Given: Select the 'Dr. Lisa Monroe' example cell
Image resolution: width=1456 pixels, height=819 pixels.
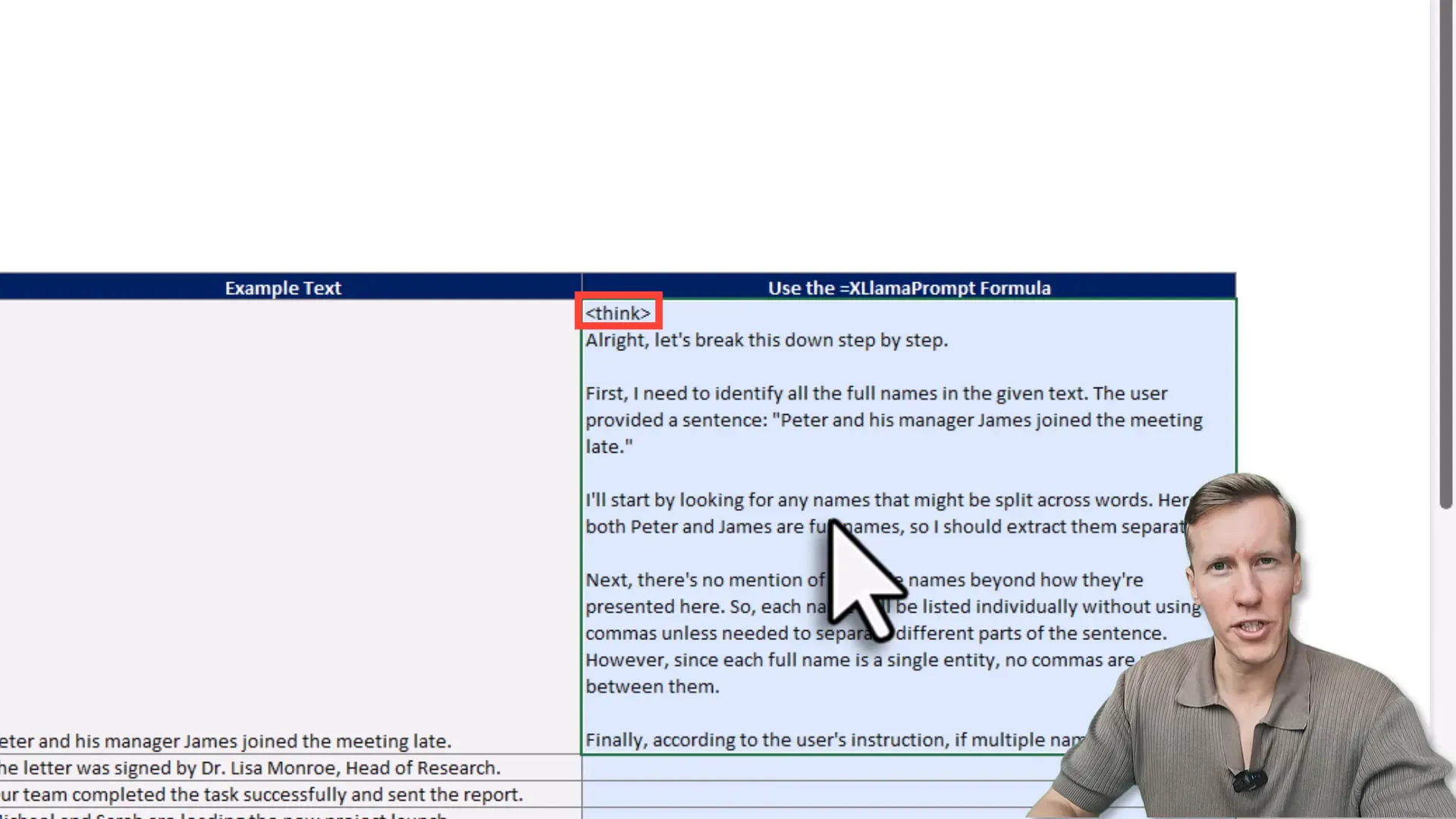Looking at the screenshot, I should point(250,767).
